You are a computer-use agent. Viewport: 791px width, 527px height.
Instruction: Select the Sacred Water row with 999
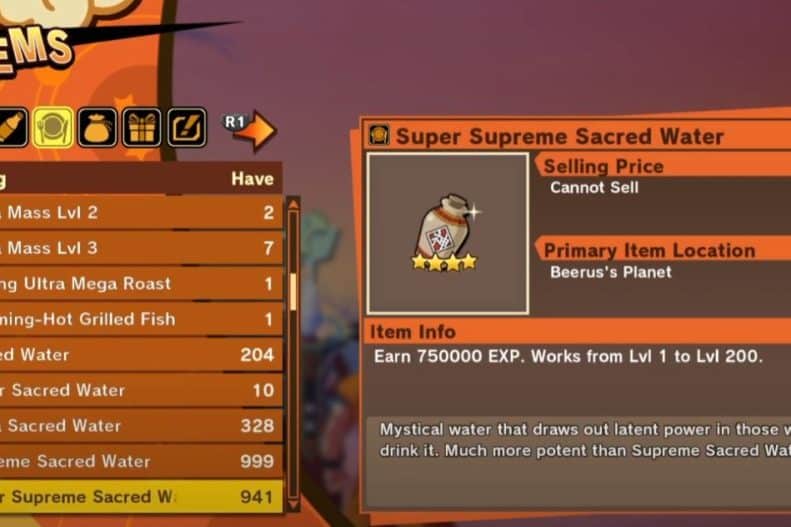tap(141, 461)
